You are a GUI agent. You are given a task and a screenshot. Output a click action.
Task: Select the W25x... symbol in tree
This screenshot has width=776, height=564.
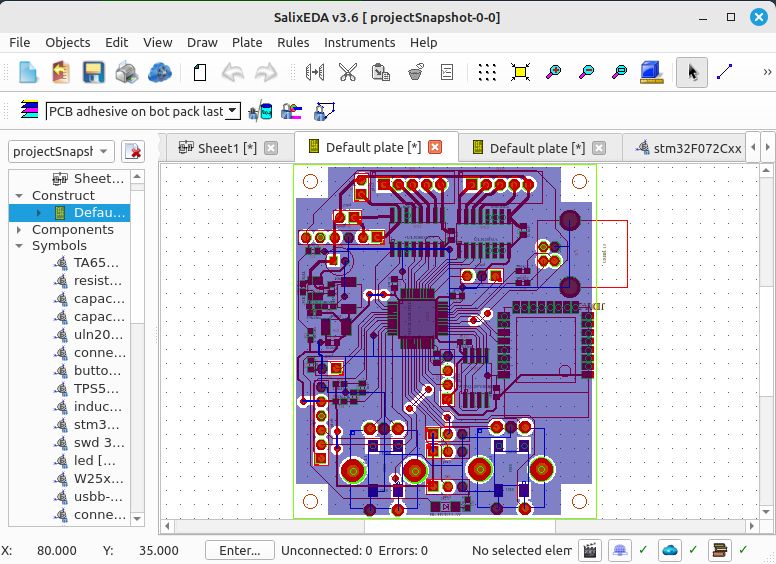click(x=98, y=478)
